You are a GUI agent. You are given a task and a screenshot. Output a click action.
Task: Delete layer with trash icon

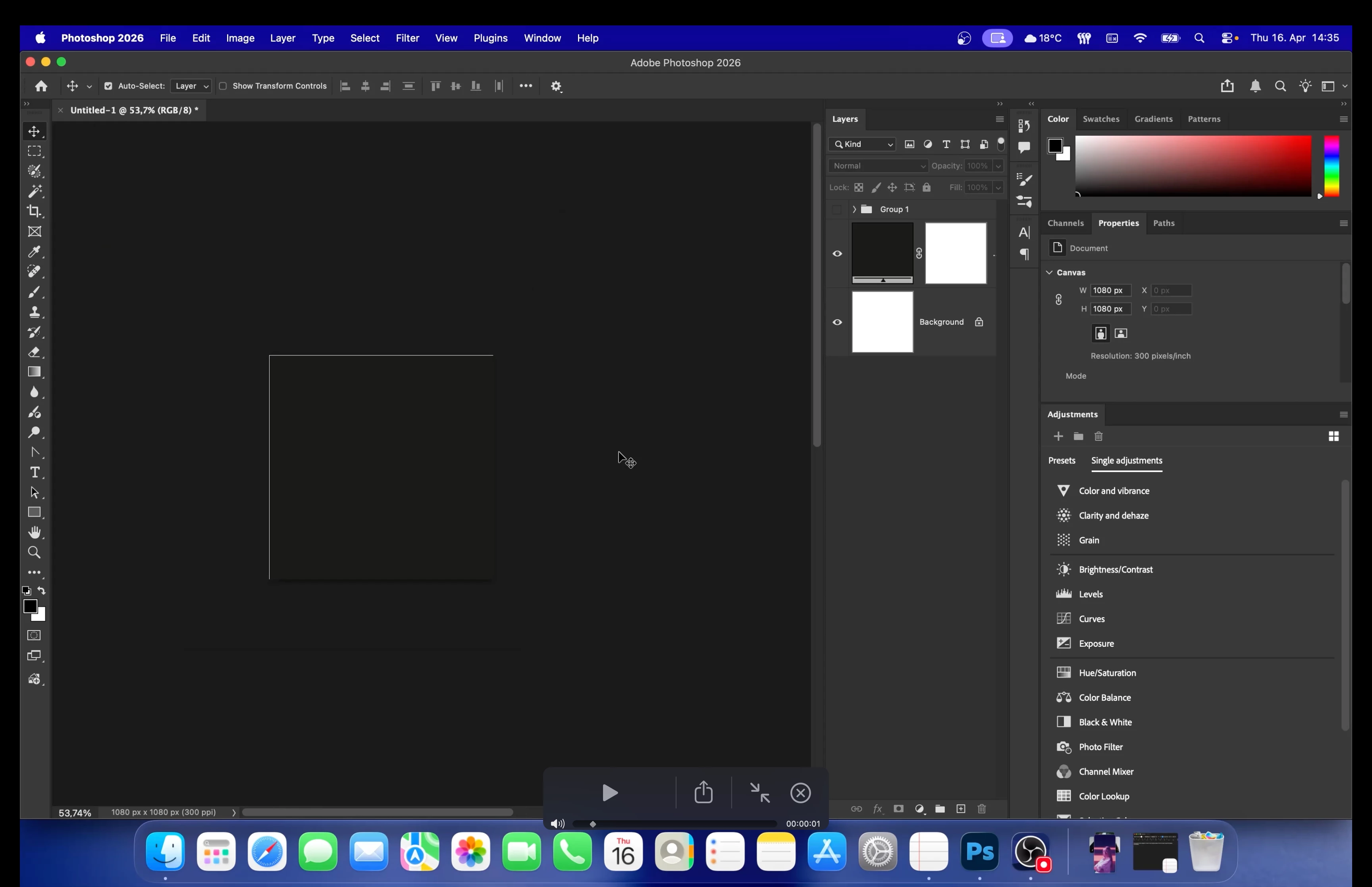click(x=982, y=809)
